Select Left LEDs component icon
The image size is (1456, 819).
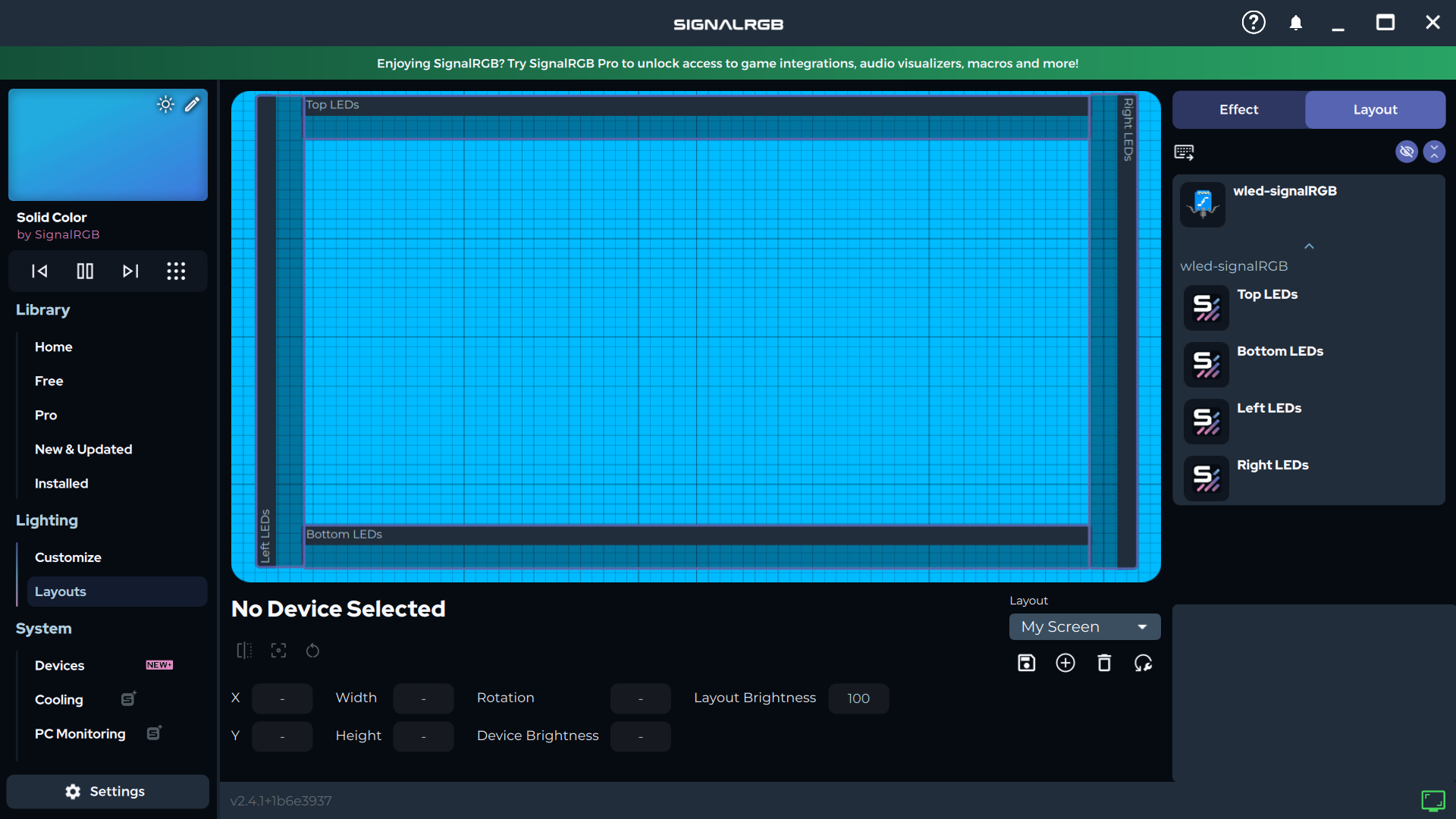tap(1207, 422)
